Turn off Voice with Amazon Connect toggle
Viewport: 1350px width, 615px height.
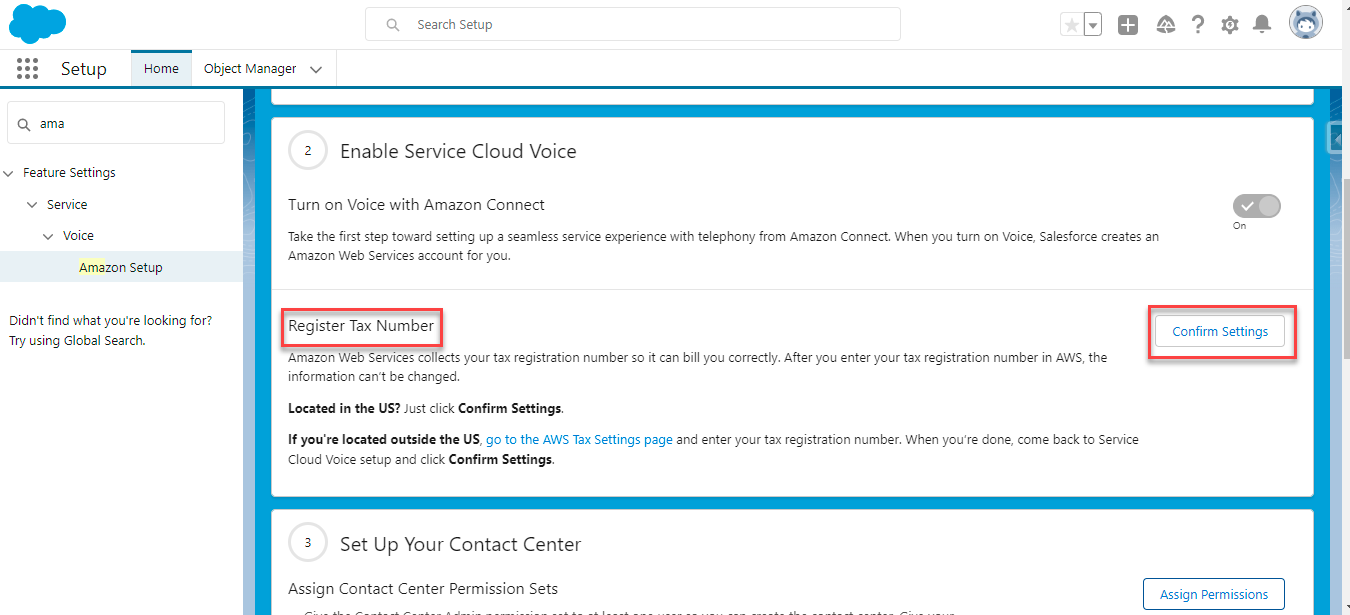(x=1257, y=206)
